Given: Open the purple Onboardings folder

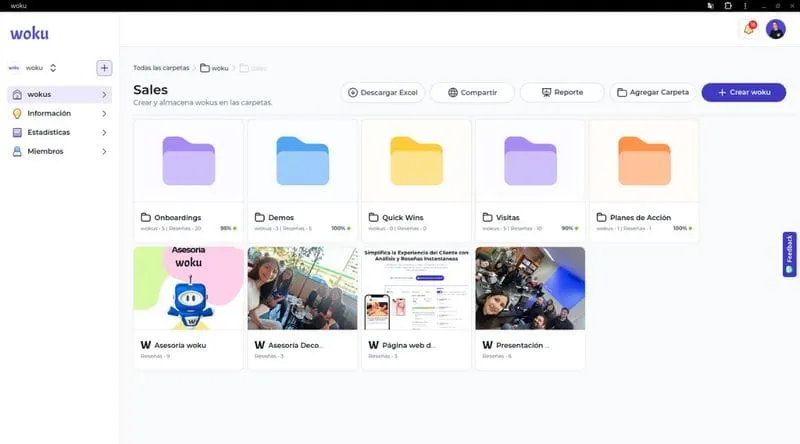Looking at the screenshot, I should coord(189,161).
